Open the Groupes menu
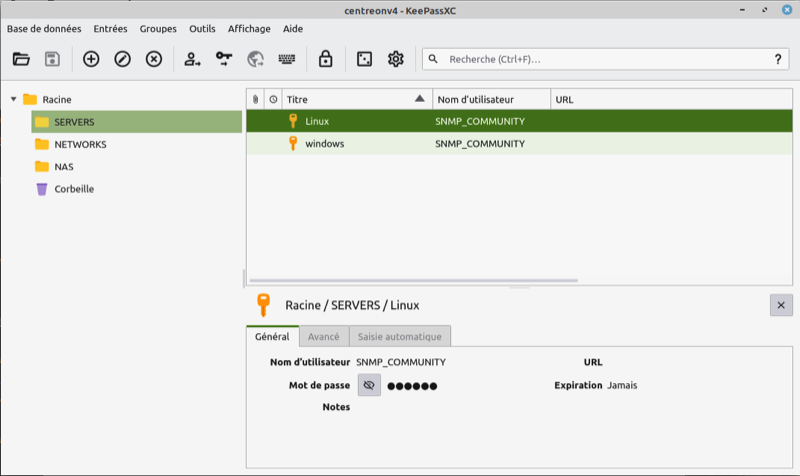800x476 pixels. coord(157,29)
